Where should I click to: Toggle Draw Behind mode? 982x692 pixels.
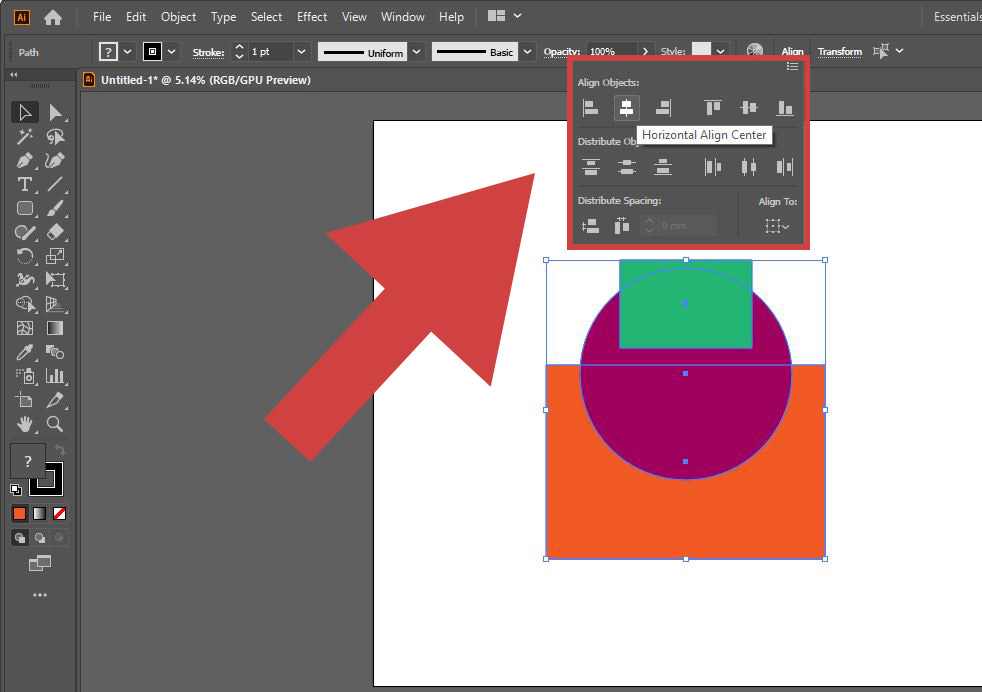39,537
